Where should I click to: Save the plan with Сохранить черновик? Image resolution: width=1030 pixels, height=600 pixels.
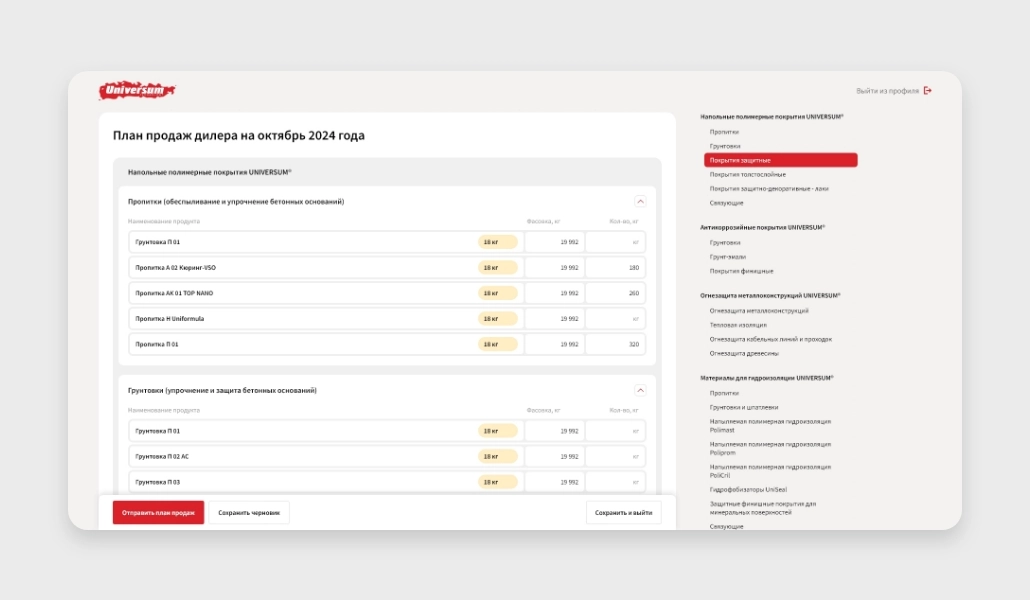(249, 513)
